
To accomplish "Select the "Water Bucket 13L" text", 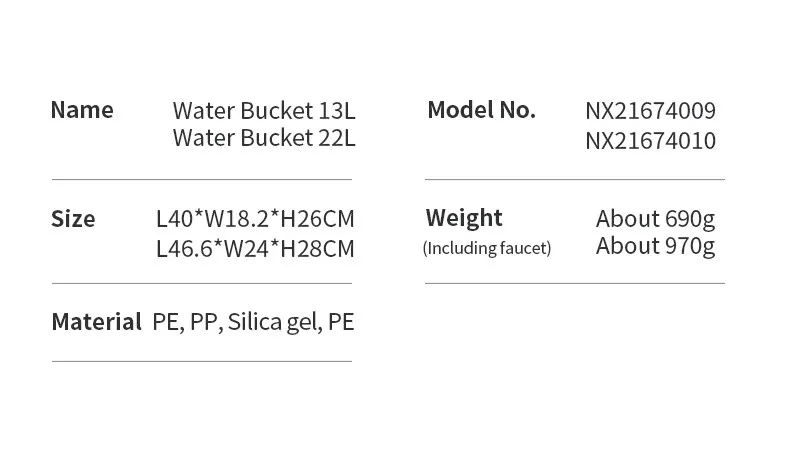I will [x=264, y=110].
